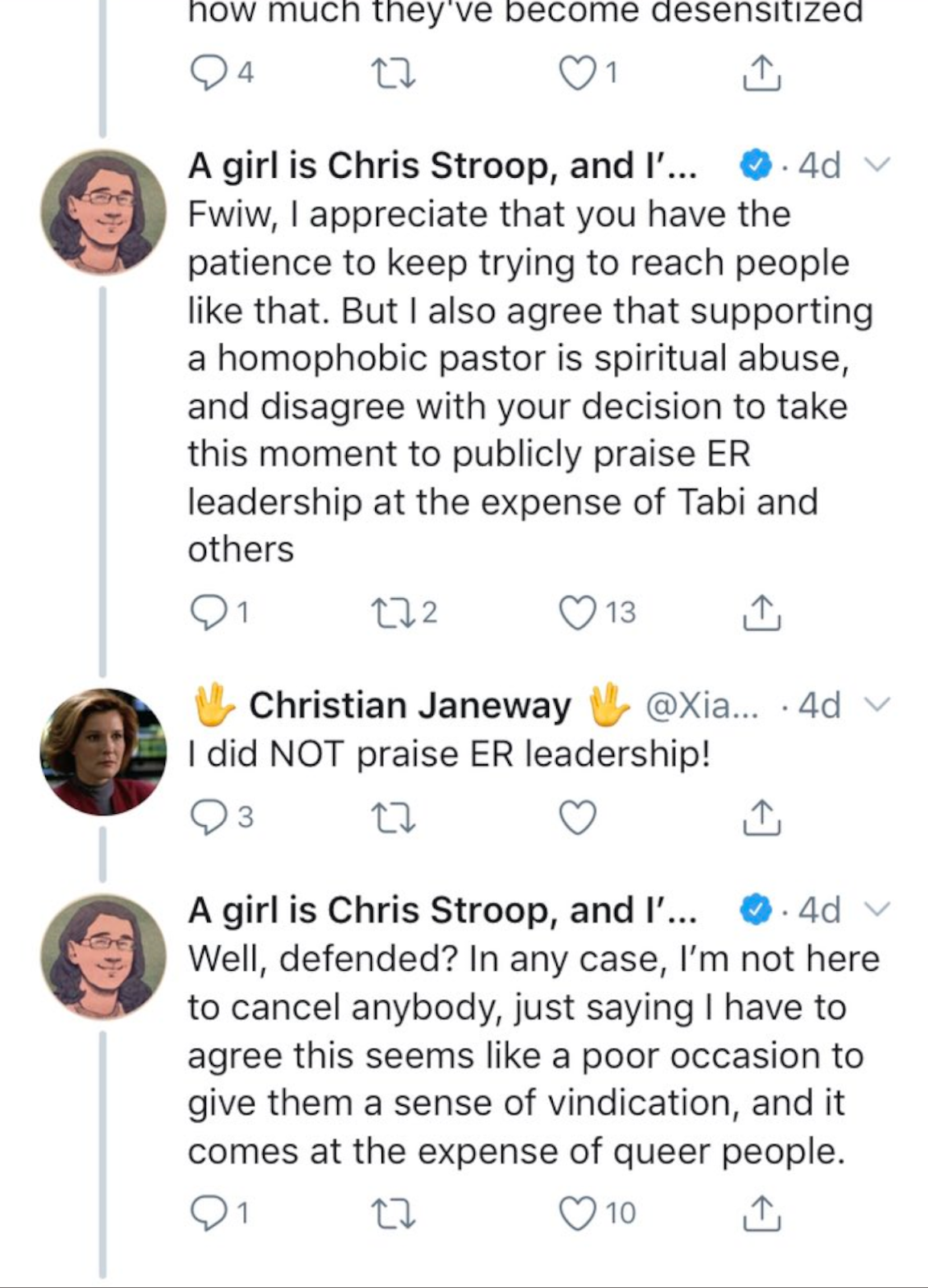
Task: Reply to the "Well, defended?" tweet
Action: coord(207,1213)
